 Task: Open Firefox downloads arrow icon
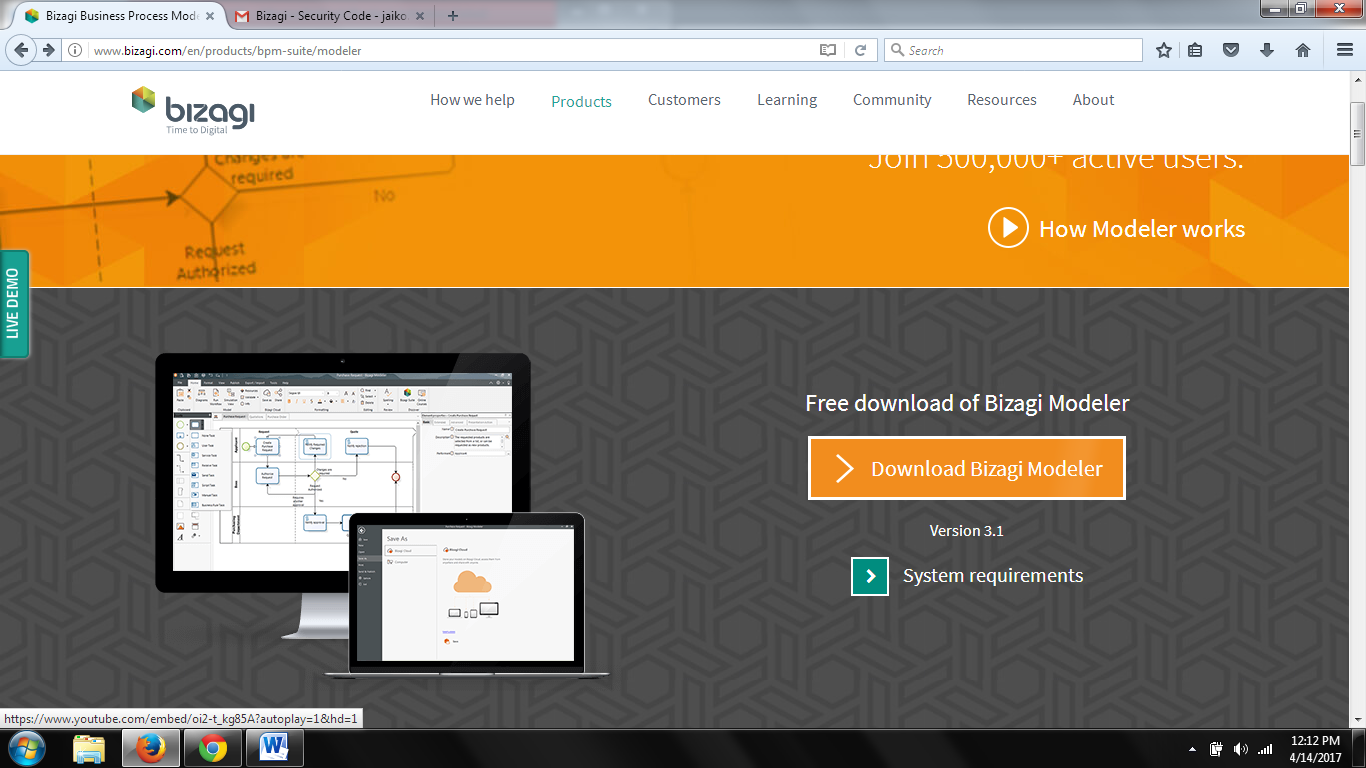[x=1267, y=50]
